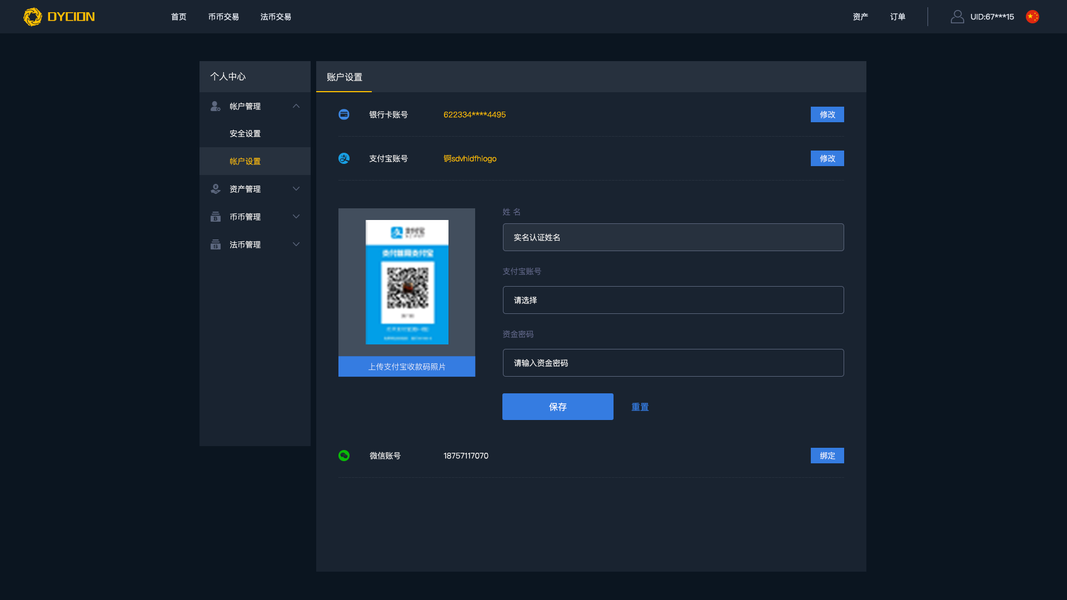Click 账户管理 sidebar label
The image size is (1067, 600).
245,106
